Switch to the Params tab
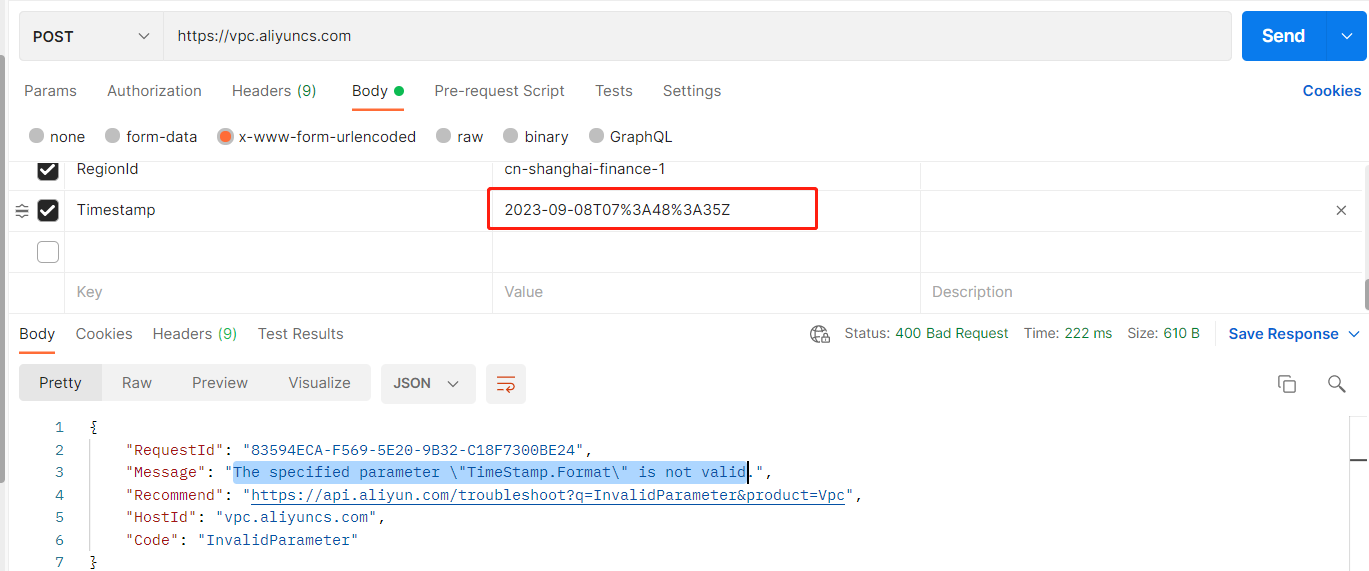Viewport: 1369px width, 571px height. [x=50, y=91]
